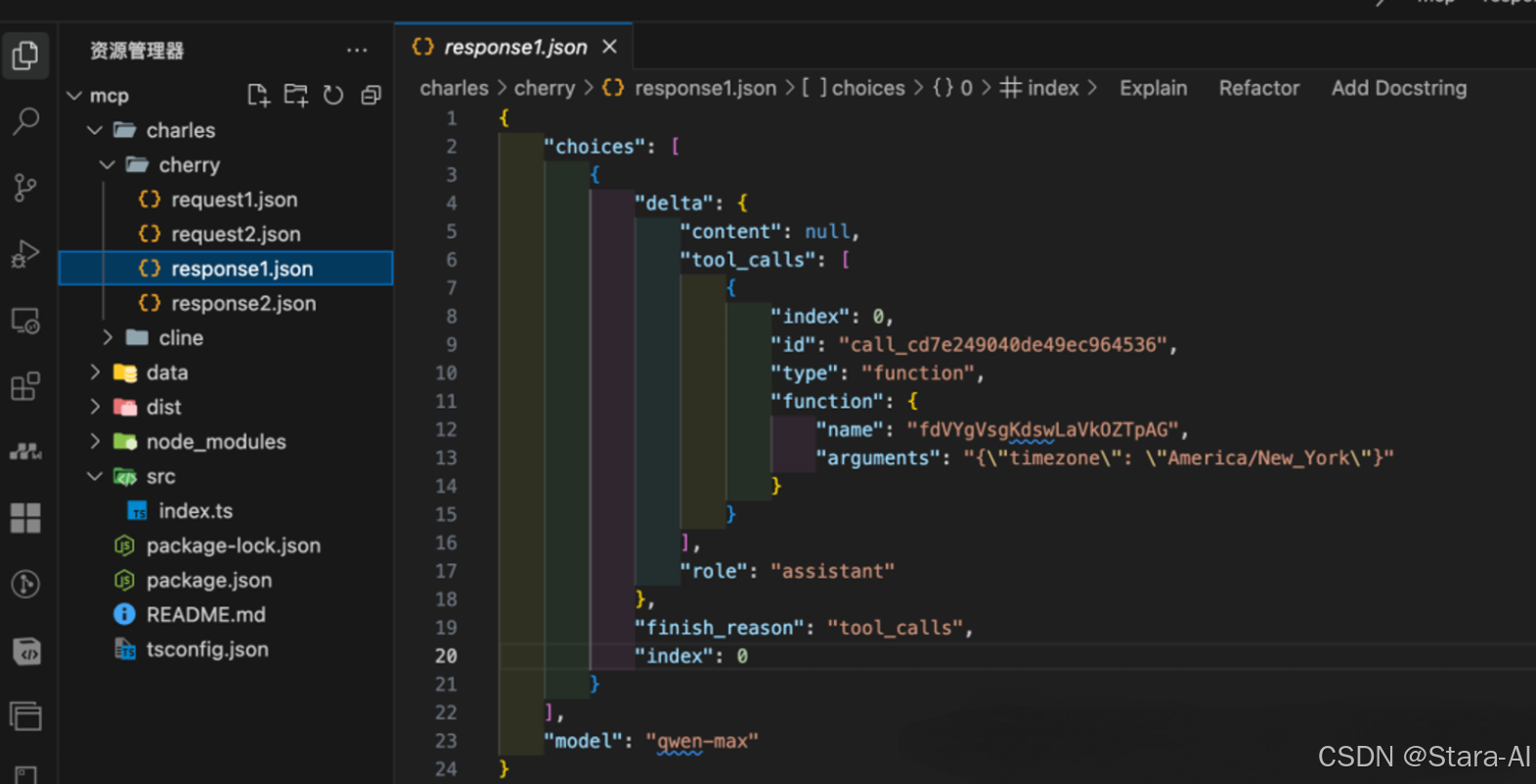Open the Extensions view icon
Image resolution: width=1536 pixels, height=784 pixels.
click(25, 386)
